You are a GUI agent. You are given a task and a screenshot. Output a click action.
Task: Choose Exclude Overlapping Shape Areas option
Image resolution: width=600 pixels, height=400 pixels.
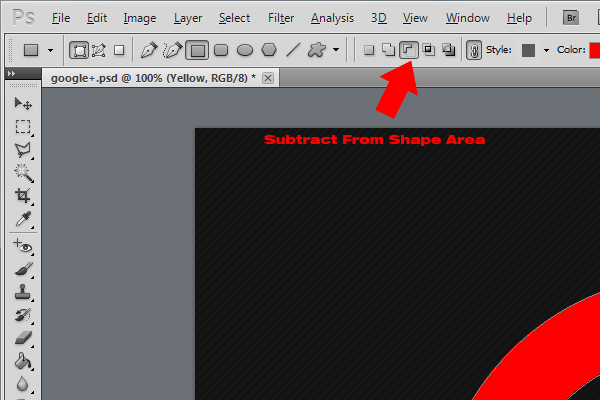point(448,50)
